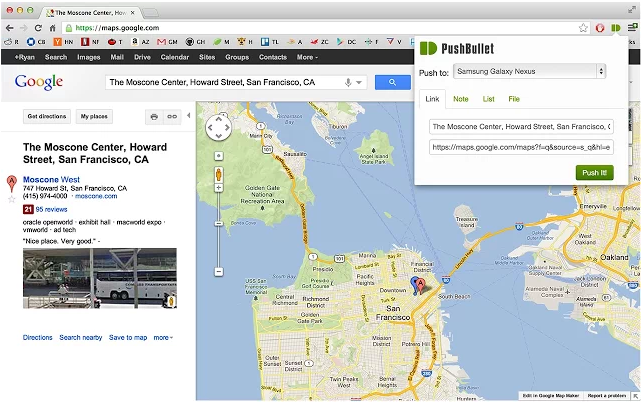
Task: Open the DC bookmark
Action: (347, 42)
